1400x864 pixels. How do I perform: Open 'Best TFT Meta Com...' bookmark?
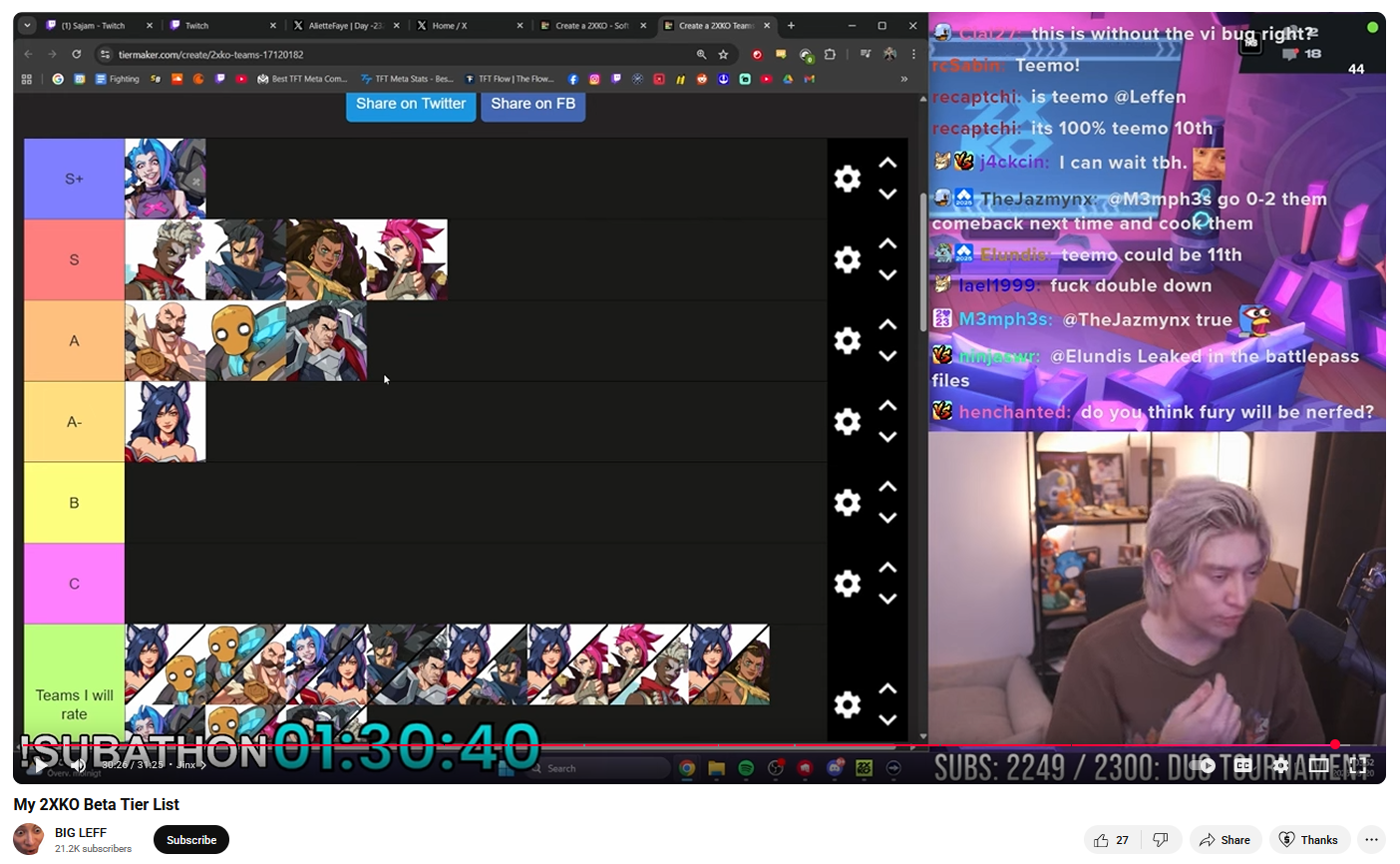pos(302,79)
